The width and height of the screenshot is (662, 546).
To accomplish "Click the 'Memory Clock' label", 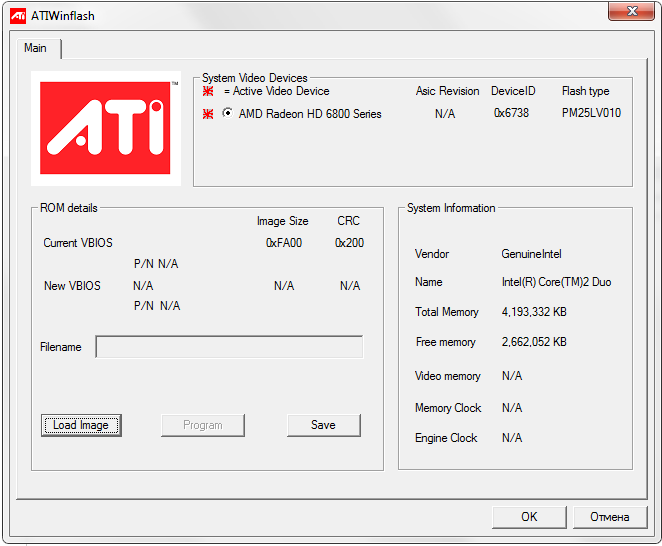I will (x=448, y=407).
